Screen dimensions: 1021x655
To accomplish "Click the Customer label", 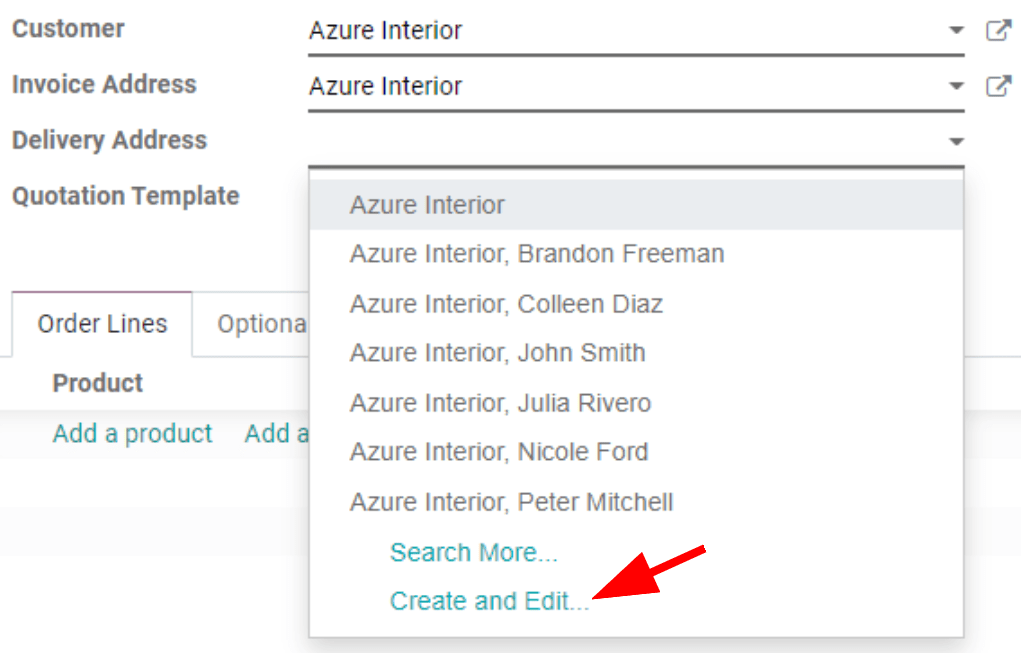I will pos(68,29).
